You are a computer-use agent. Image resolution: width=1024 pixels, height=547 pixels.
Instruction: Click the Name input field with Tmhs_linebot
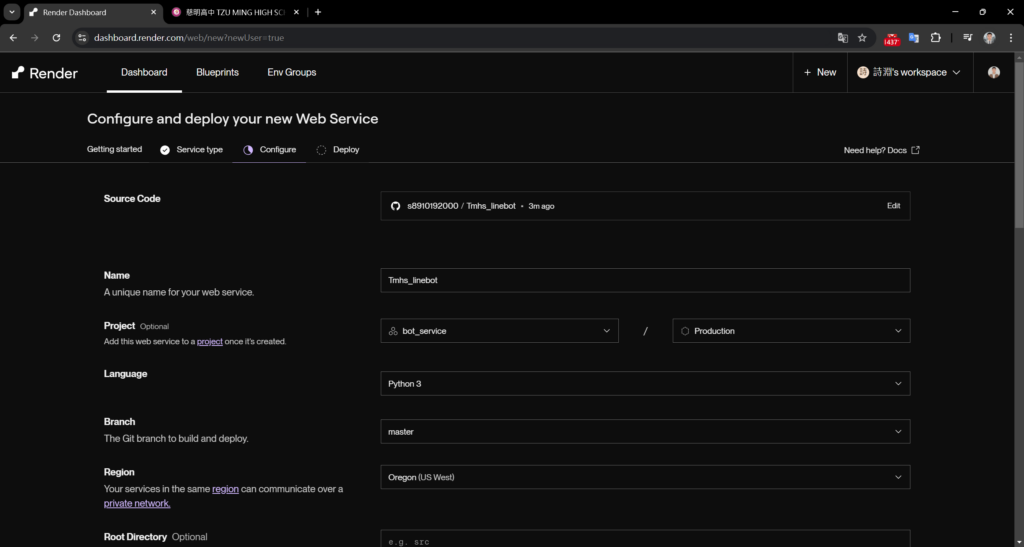pos(645,280)
